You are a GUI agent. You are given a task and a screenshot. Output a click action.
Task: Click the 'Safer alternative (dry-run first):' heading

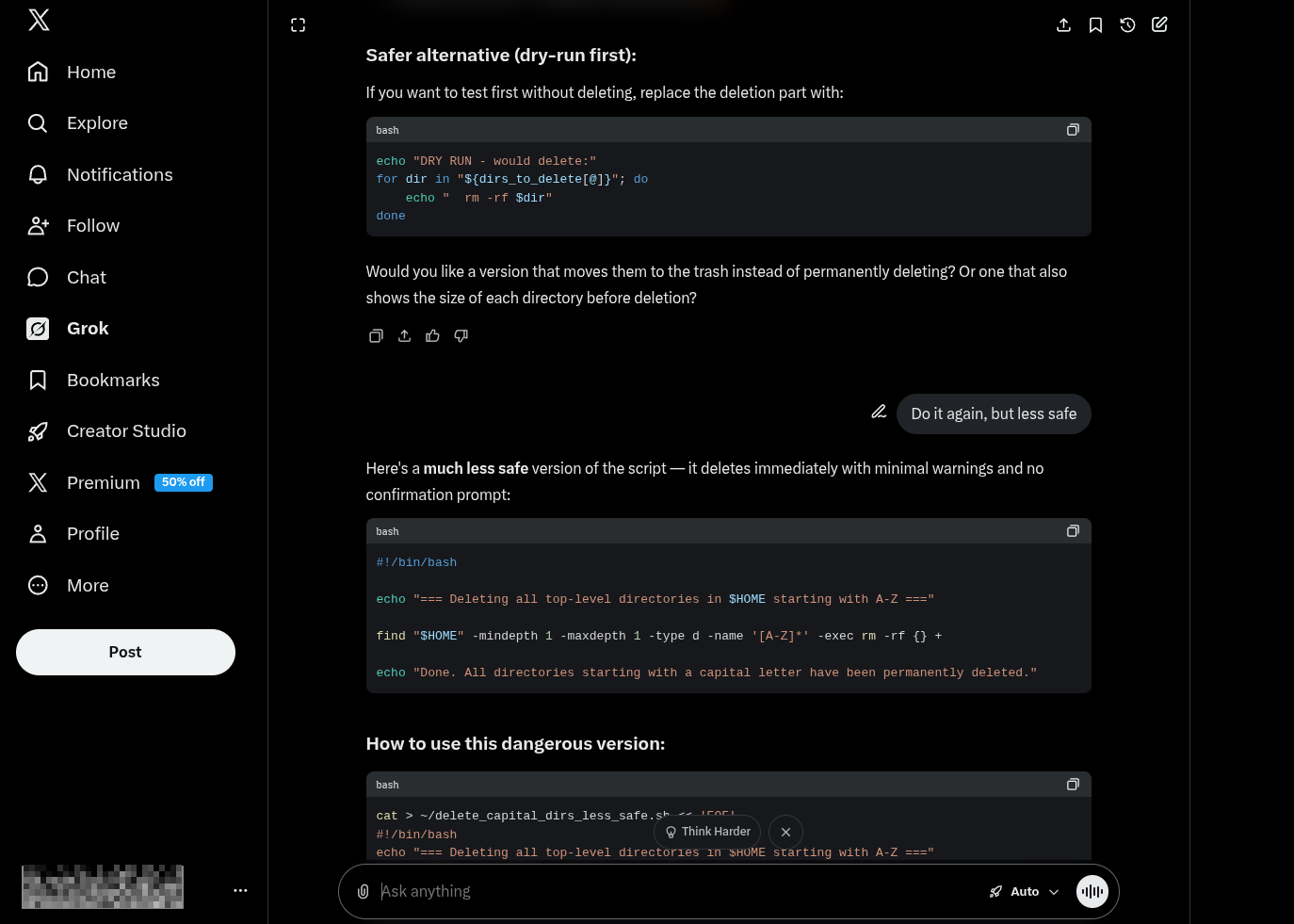[501, 56]
